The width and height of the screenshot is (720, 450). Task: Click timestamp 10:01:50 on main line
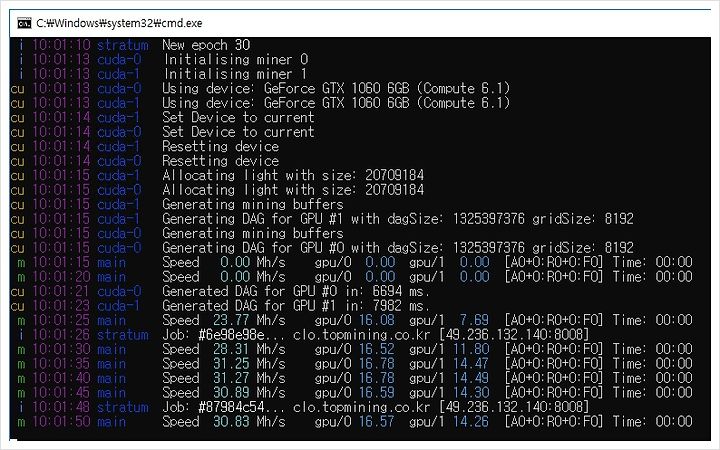click(62, 422)
